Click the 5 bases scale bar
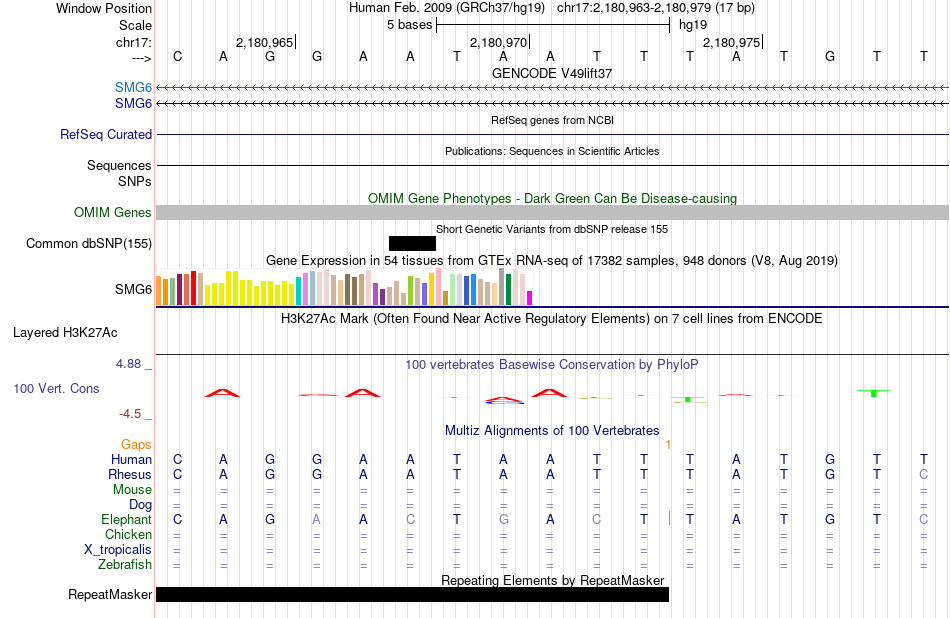 point(553,25)
